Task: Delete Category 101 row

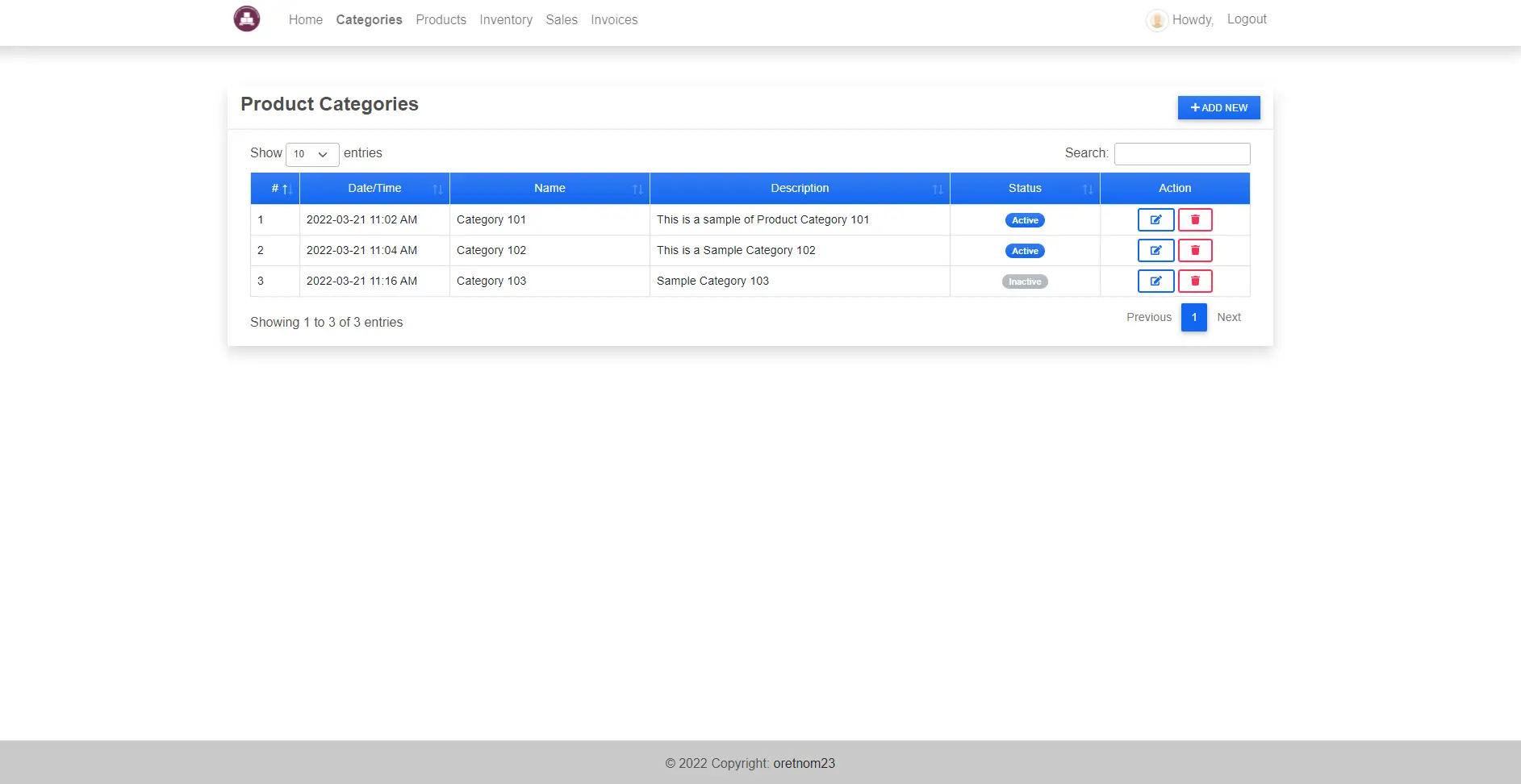Action: (1195, 219)
